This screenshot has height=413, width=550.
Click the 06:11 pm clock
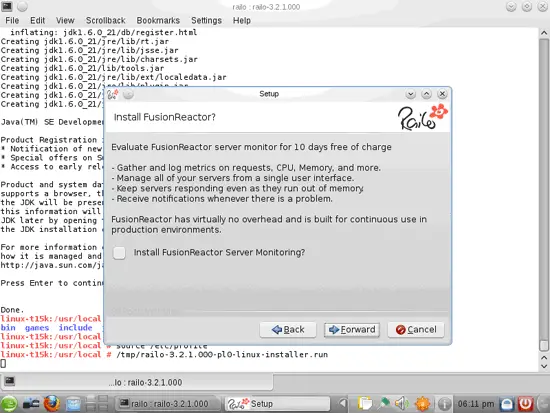pos(476,404)
